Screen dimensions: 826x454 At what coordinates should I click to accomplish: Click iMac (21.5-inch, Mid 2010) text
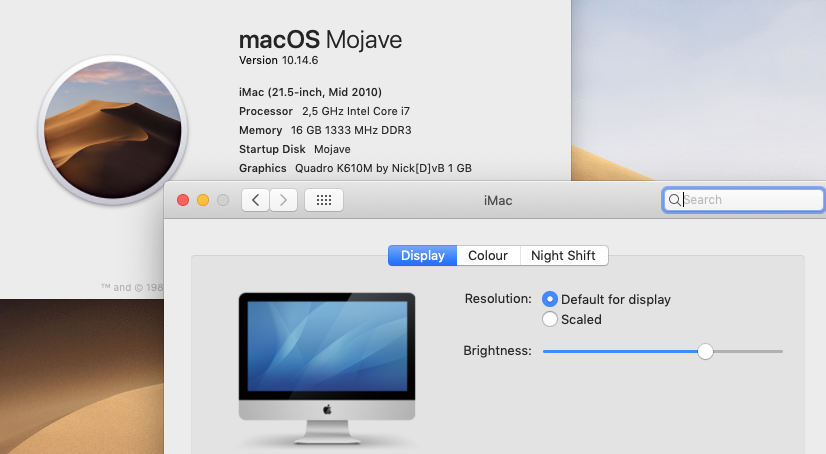coord(310,92)
